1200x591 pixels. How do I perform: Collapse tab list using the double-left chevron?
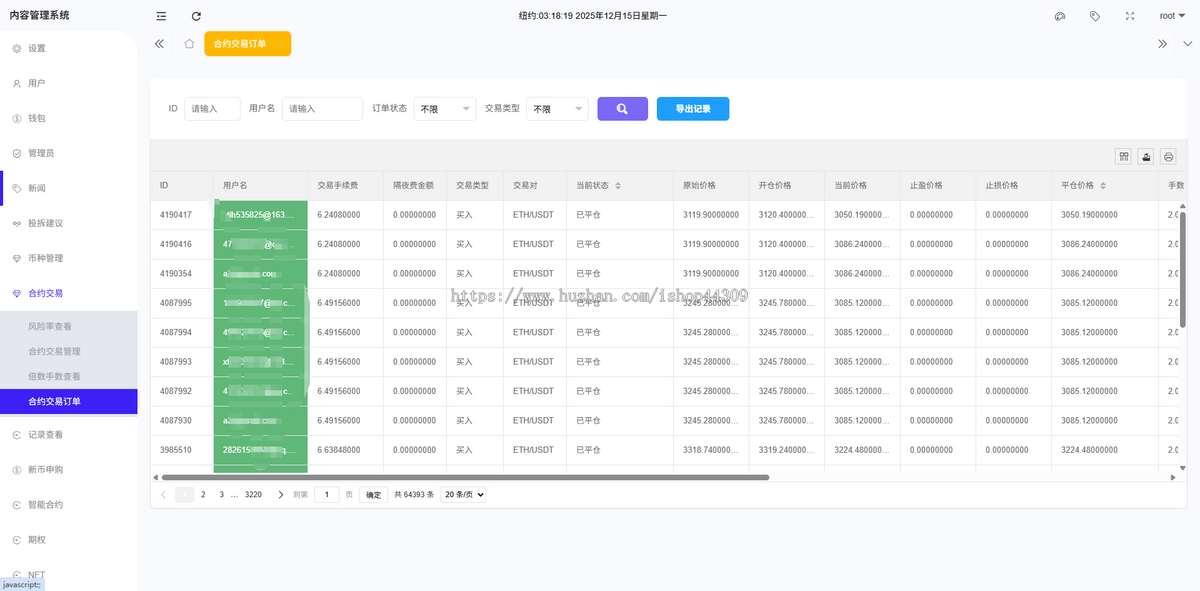pos(159,43)
